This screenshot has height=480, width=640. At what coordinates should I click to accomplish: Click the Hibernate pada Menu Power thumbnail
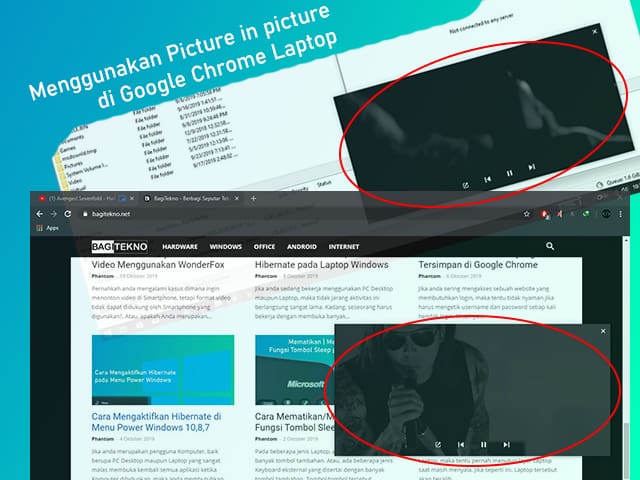point(163,370)
